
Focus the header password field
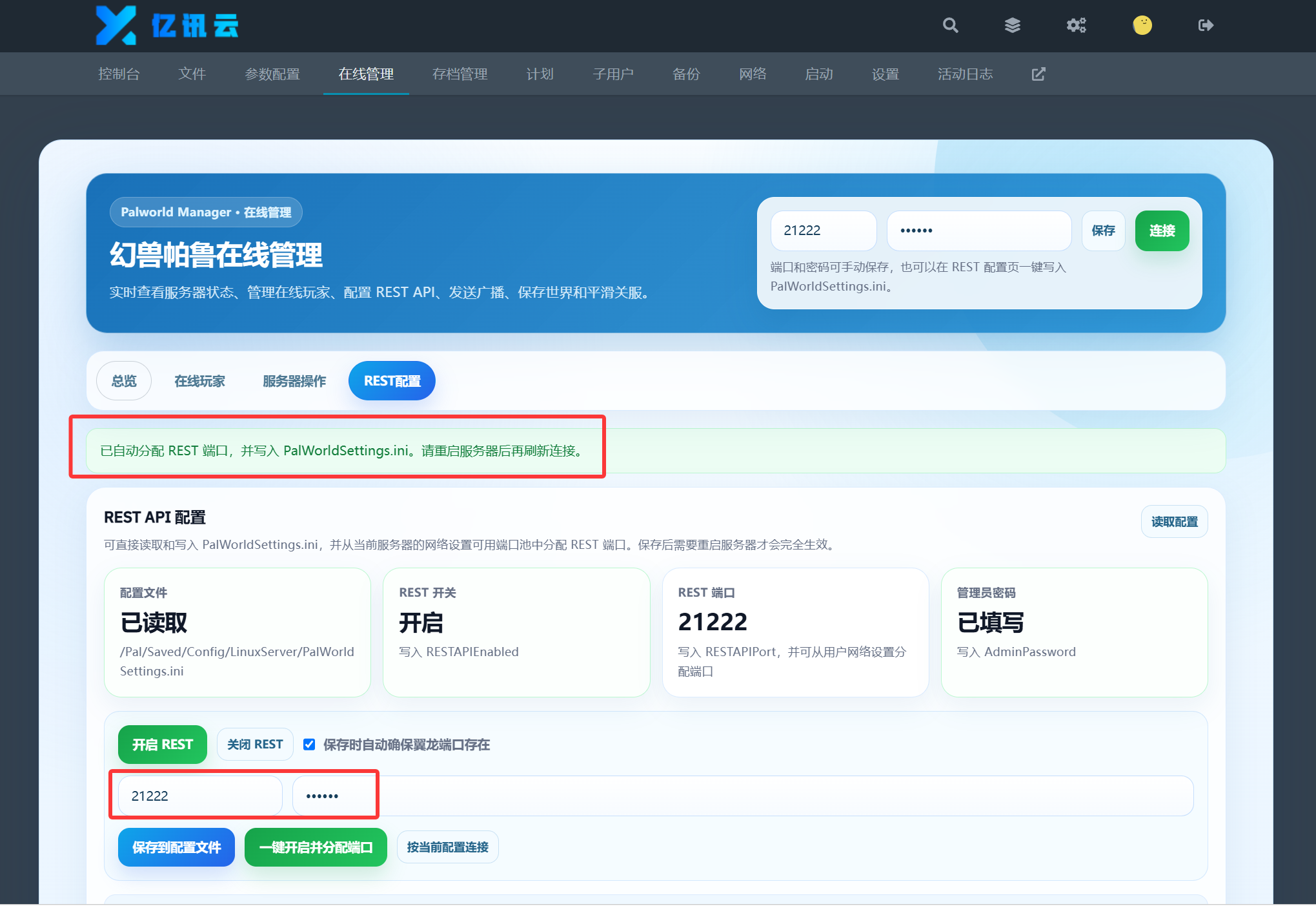coord(979,231)
